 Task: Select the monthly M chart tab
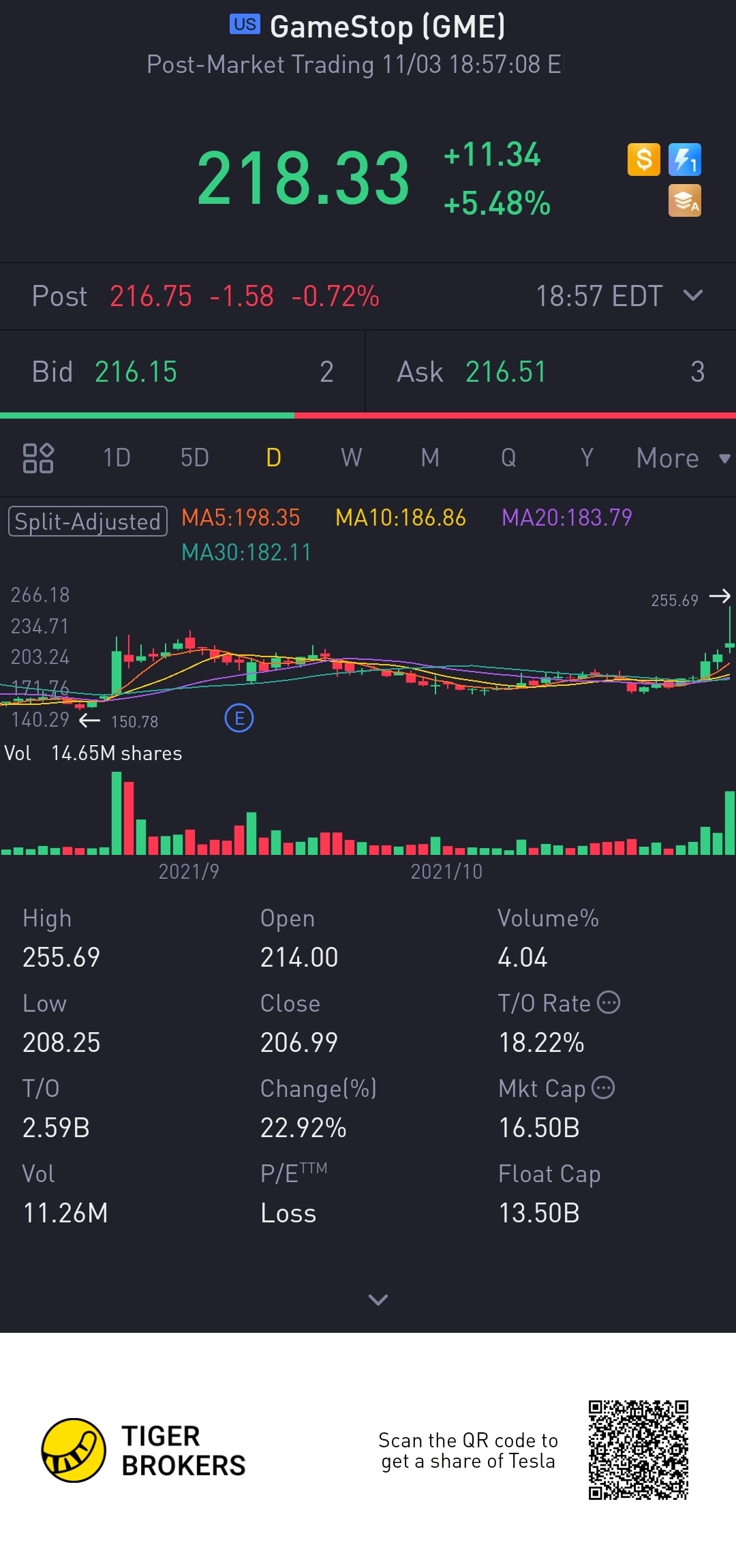click(430, 457)
